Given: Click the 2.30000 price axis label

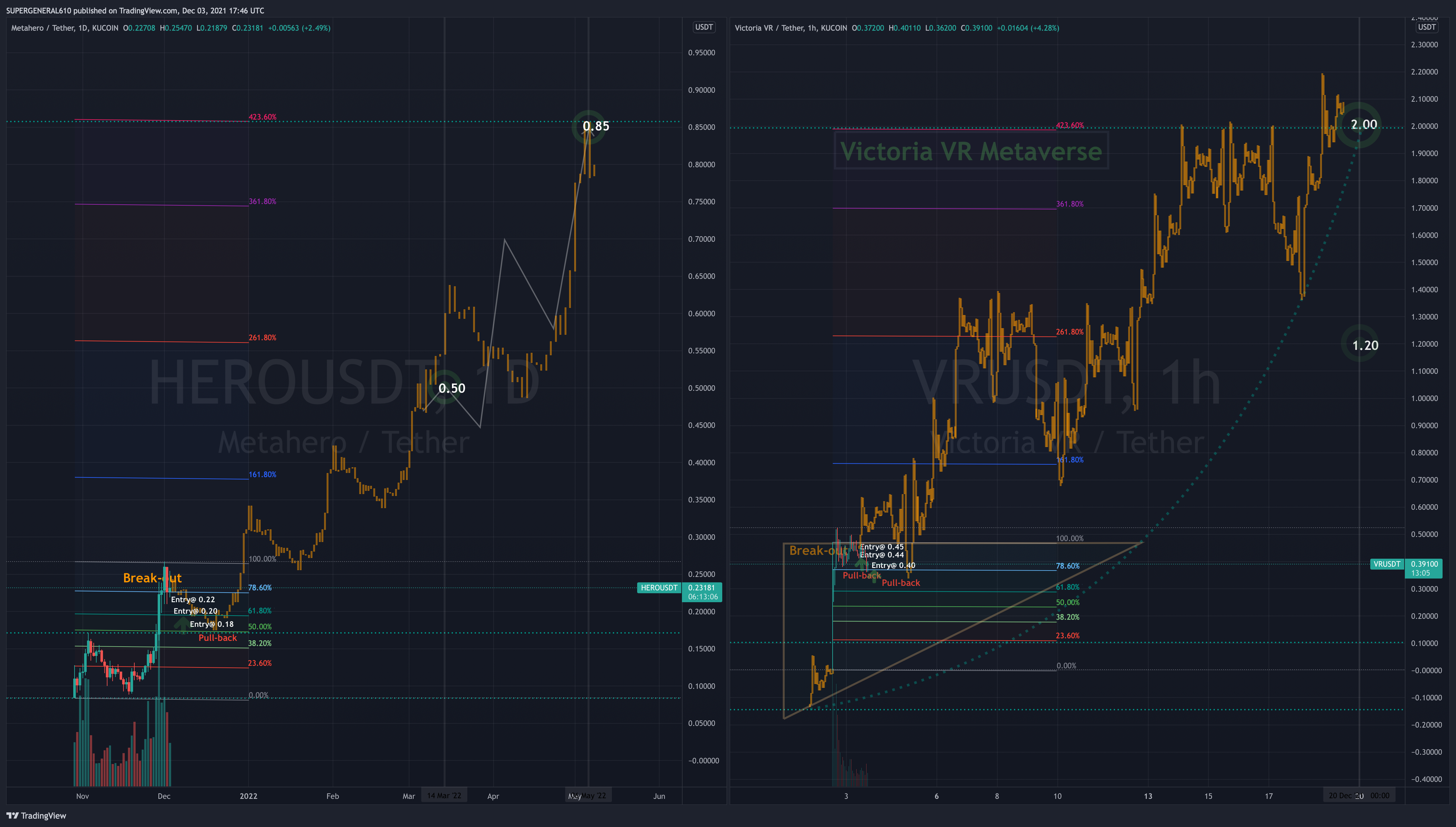Looking at the screenshot, I should tap(1424, 44).
